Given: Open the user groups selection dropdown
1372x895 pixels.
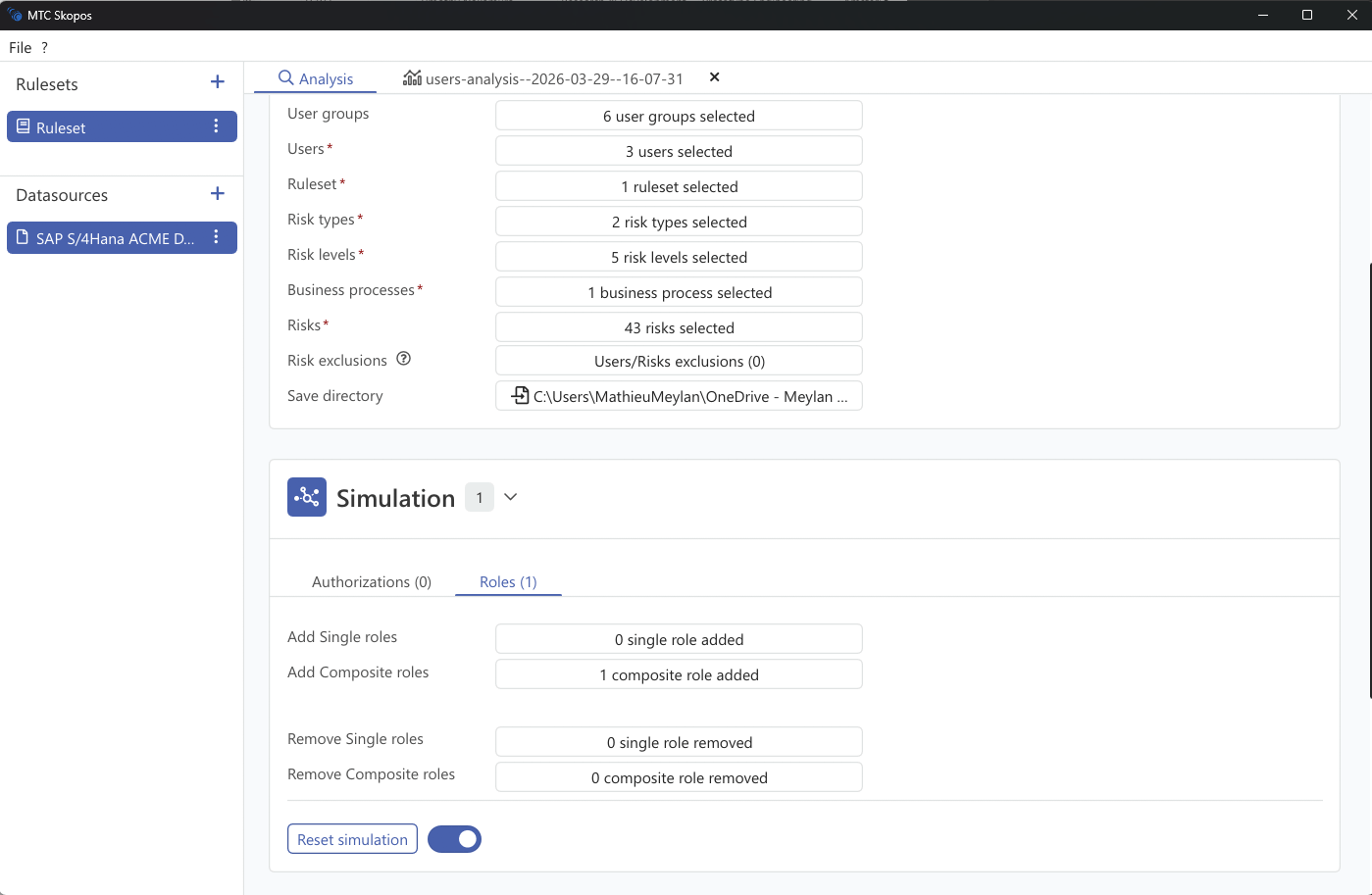Looking at the screenshot, I should 678,115.
